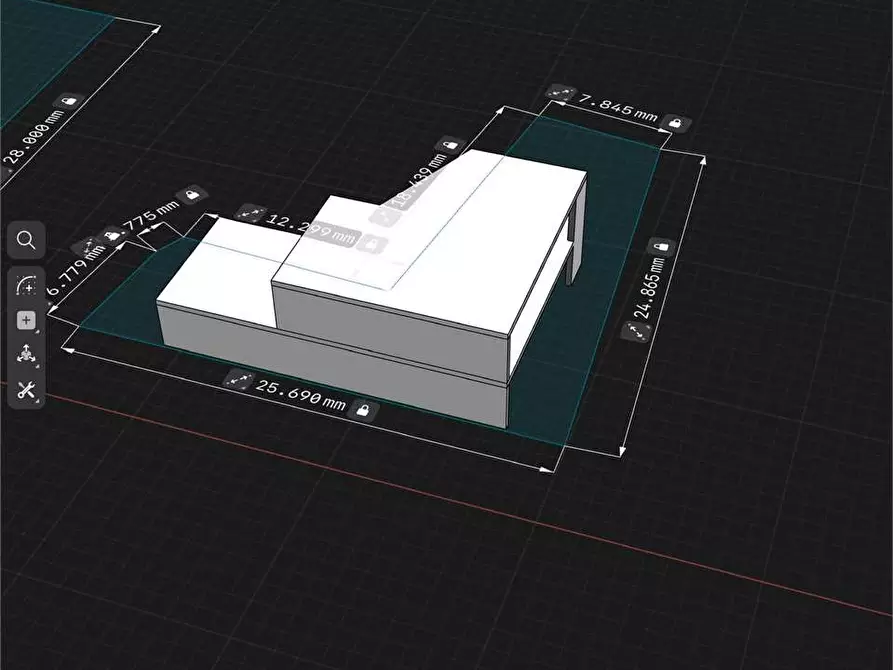This screenshot has width=893, height=670.
Task: Open the magnifier search tool
Action: [26, 240]
